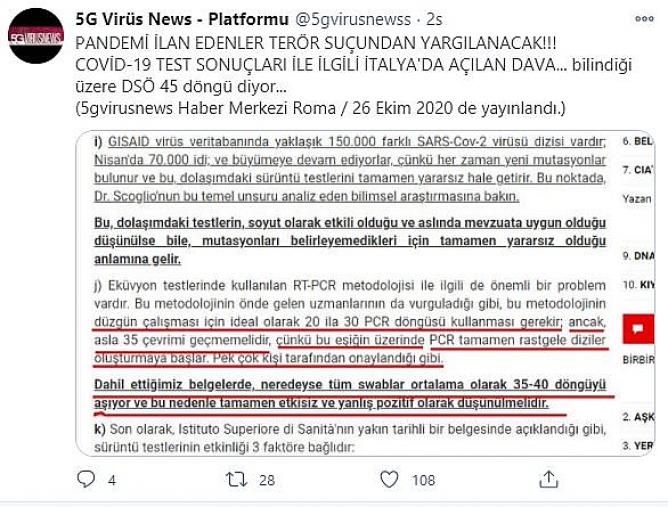The image size is (668, 507).
Task: Click the bold 'Dahil ettiğimiz belgelerde' underlined text
Action: point(350,394)
